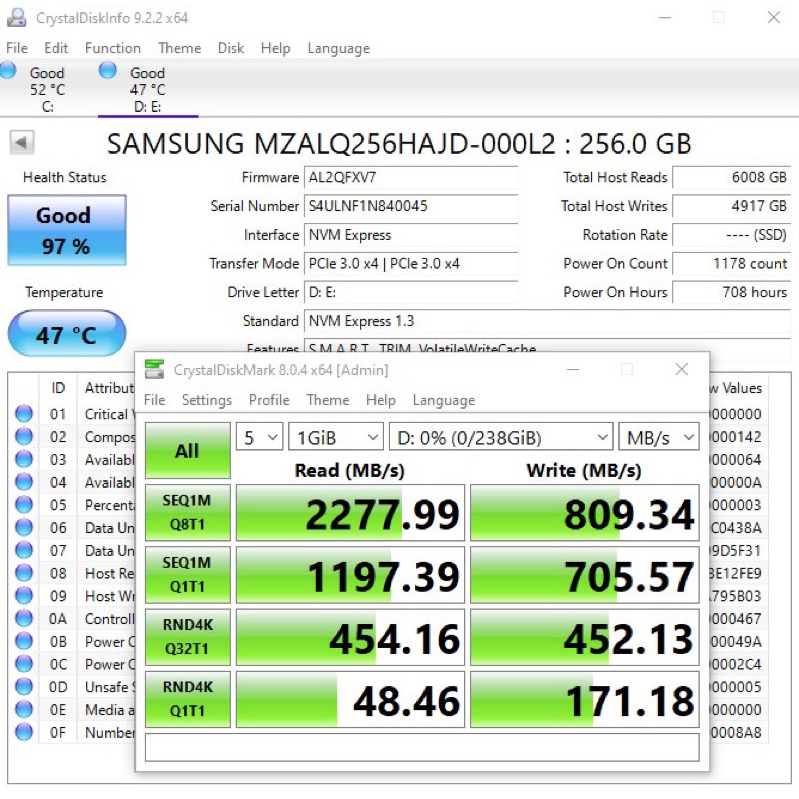Open CrystalDiskMark Help menu
The image size is (799, 799).
(x=381, y=400)
